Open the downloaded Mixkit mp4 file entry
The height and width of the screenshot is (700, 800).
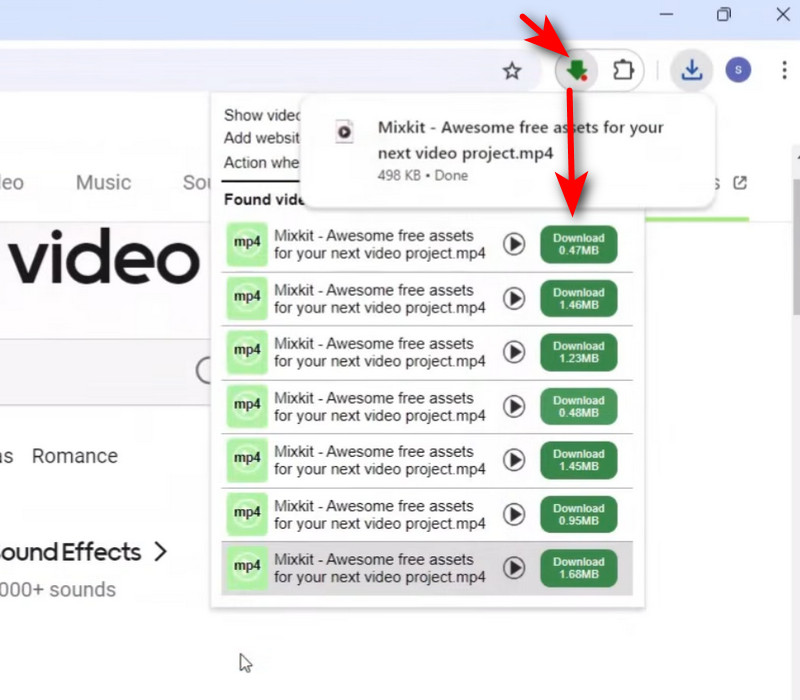coord(507,152)
